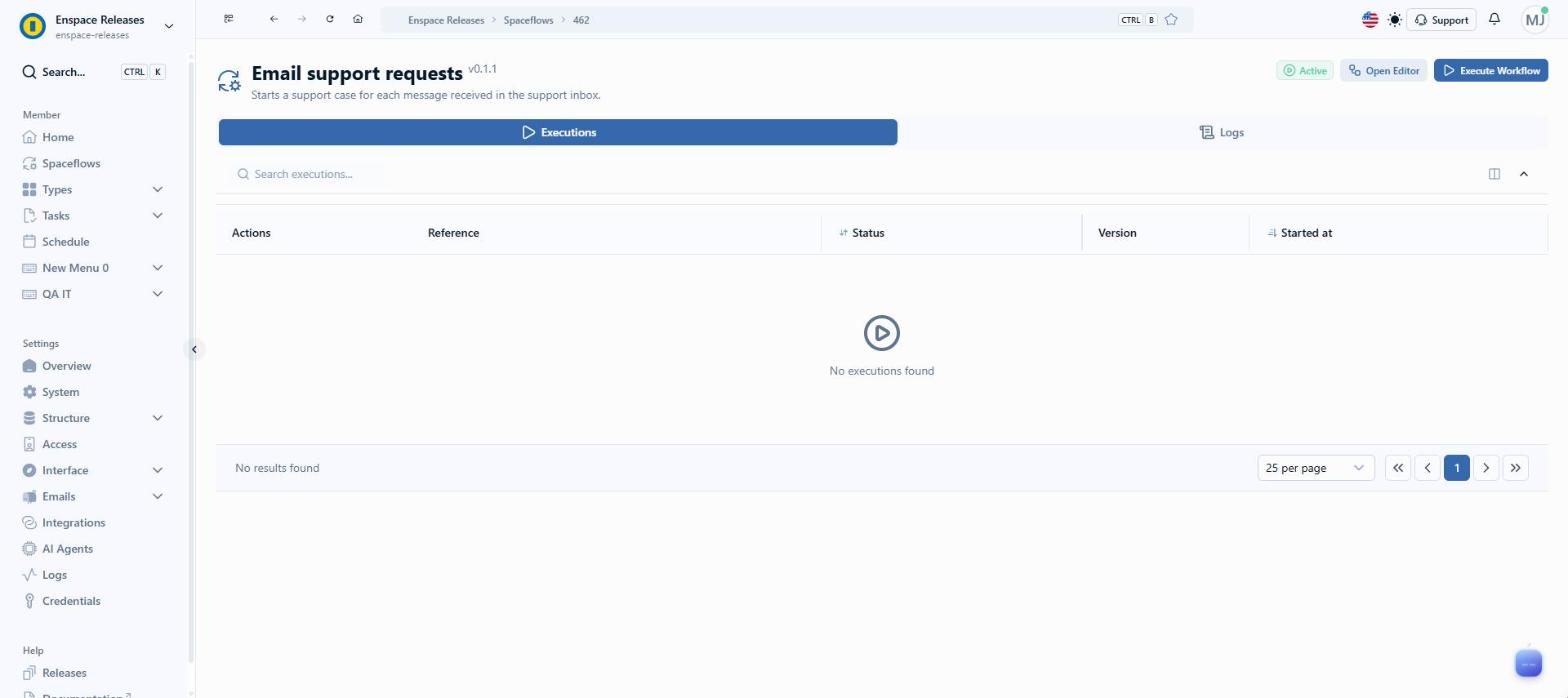Collapse the sidebar with arrow handle

[194, 349]
